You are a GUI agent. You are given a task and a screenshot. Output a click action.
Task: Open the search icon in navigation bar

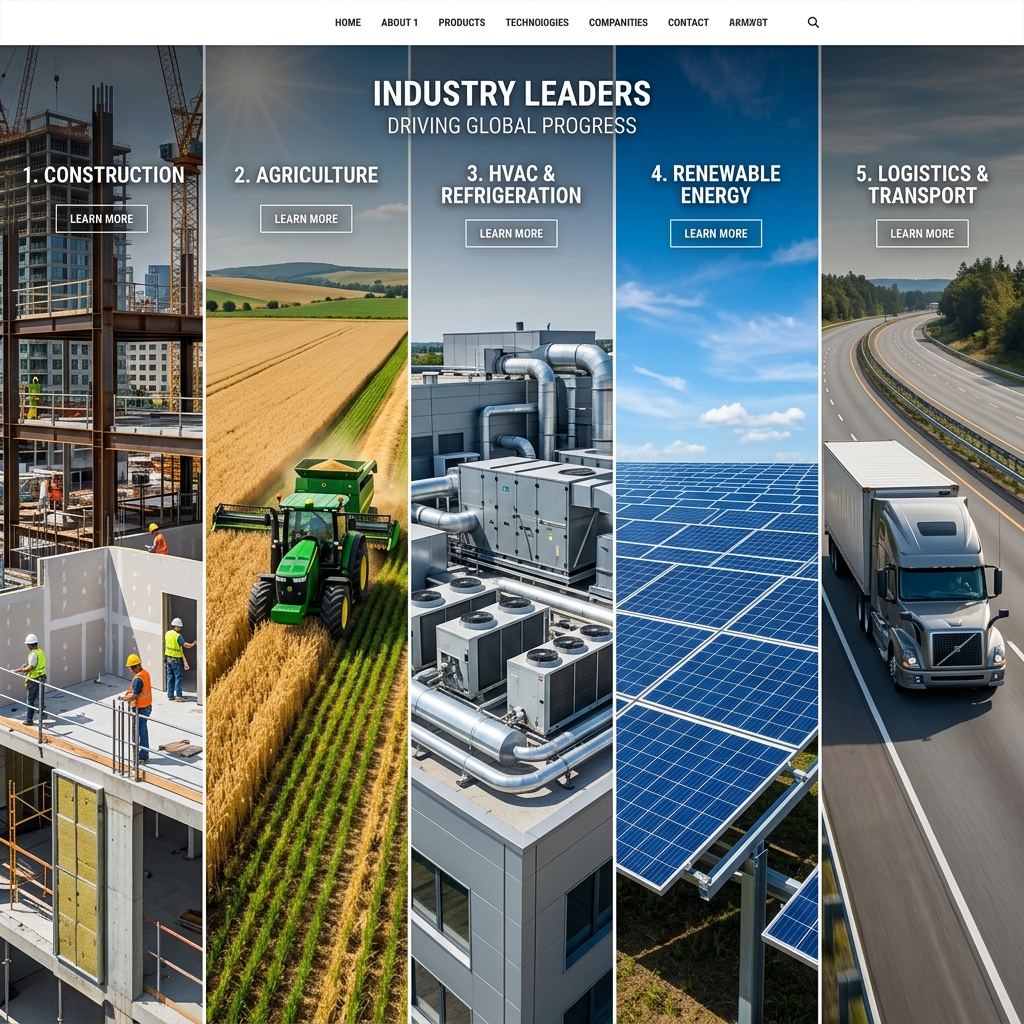coord(813,22)
